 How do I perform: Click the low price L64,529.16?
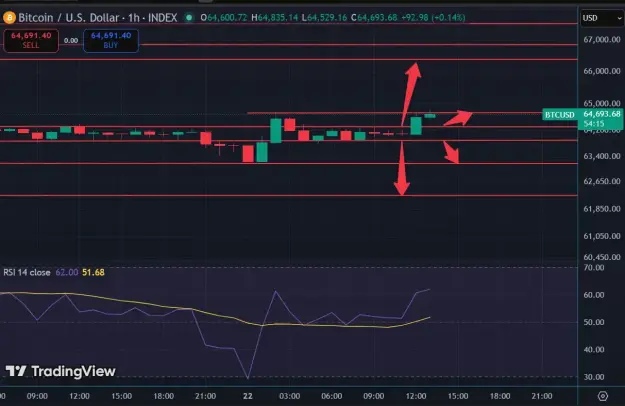[324, 18]
